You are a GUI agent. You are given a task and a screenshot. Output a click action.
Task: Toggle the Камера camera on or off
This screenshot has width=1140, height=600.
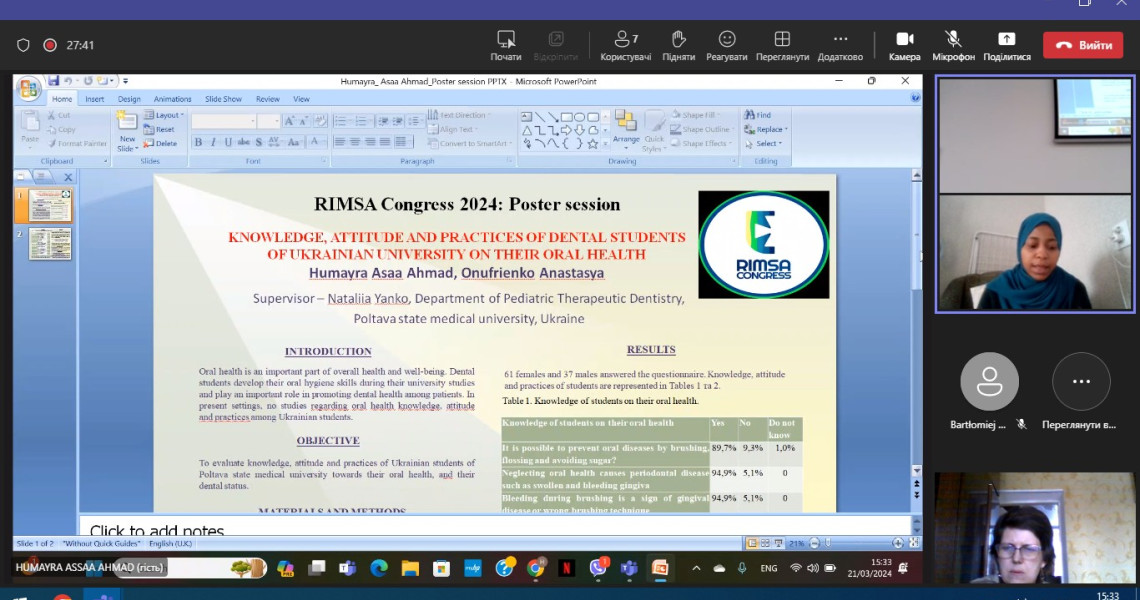point(904,45)
